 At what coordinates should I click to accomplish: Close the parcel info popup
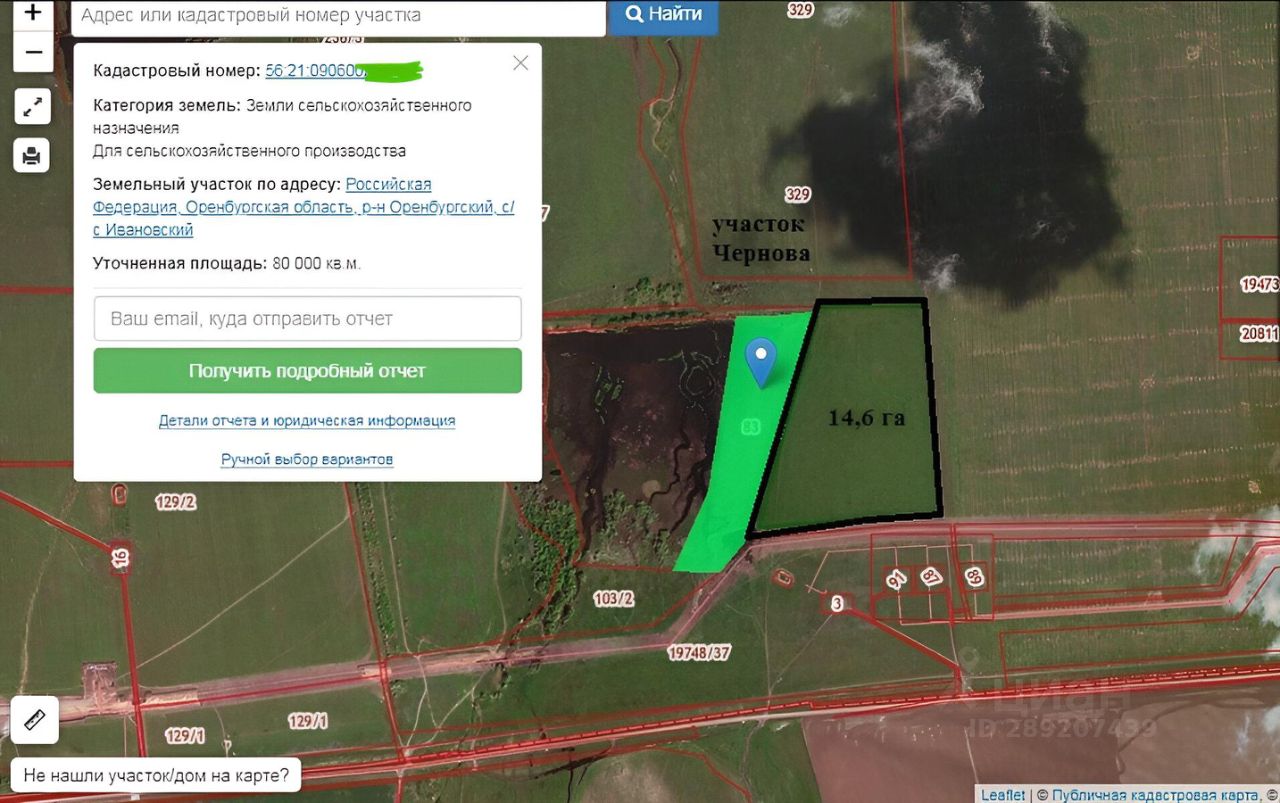tap(520, 63)
